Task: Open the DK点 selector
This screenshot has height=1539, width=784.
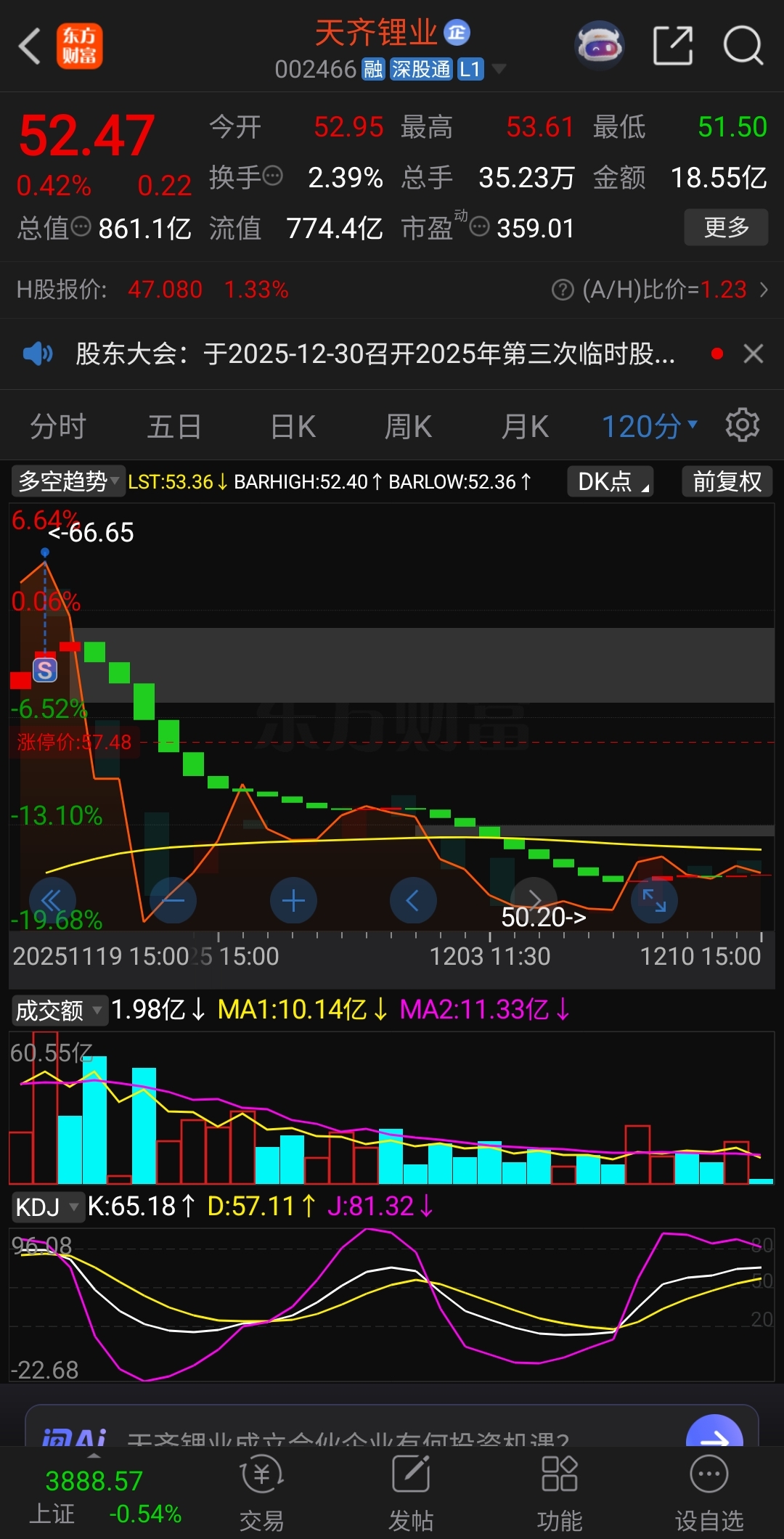Action: pyautogui.click(x=610, y=481)
